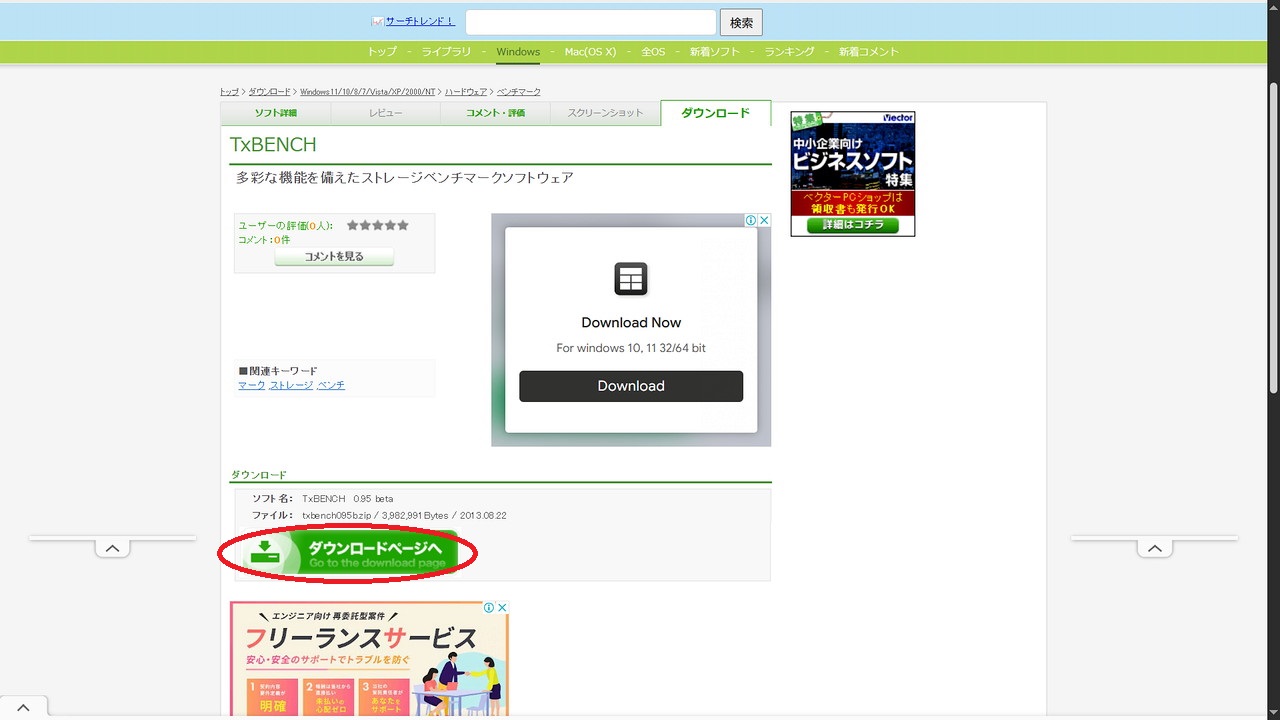Click ダウンロードページへ green button
This screenshot has width=1280, height=720.
coord(350,554)
